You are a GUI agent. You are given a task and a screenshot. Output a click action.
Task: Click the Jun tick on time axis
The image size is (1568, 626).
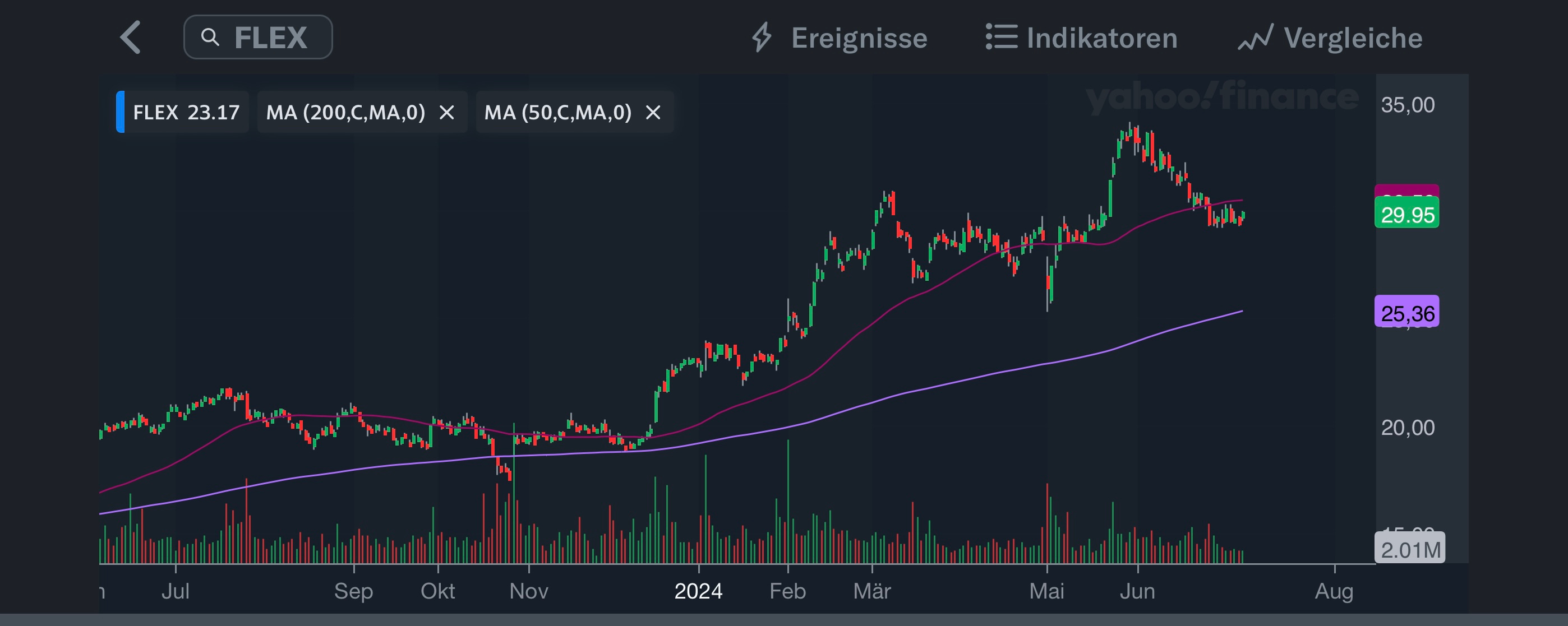[1137, 591]
